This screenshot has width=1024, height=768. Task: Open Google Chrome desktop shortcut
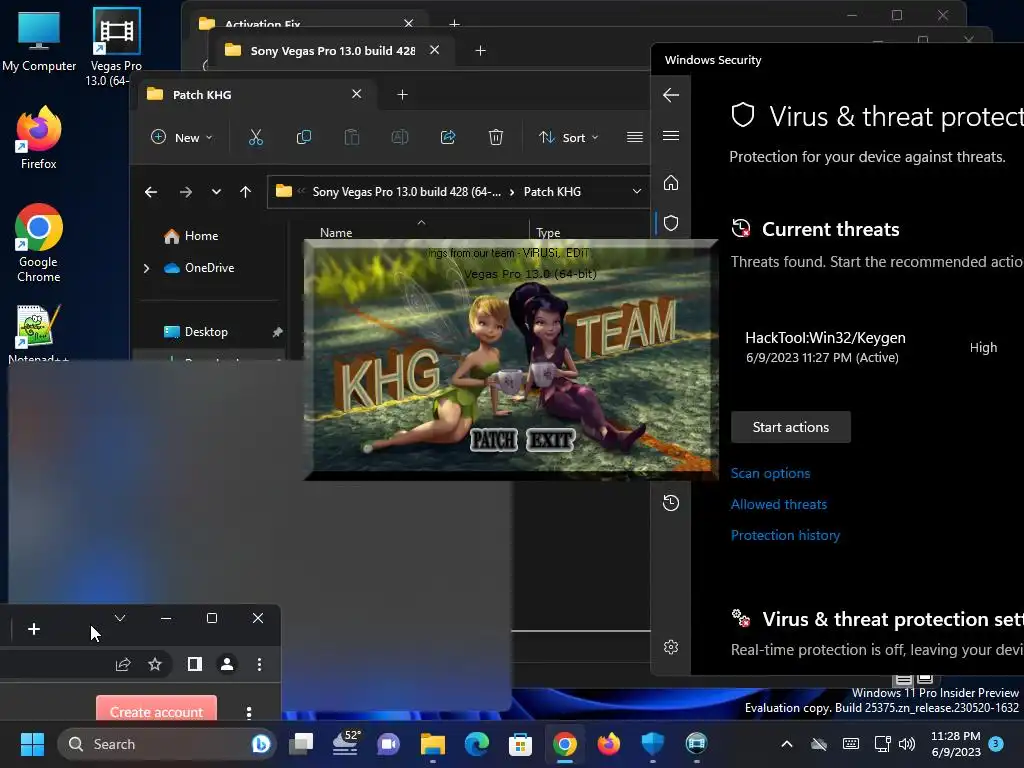point(39,243)
